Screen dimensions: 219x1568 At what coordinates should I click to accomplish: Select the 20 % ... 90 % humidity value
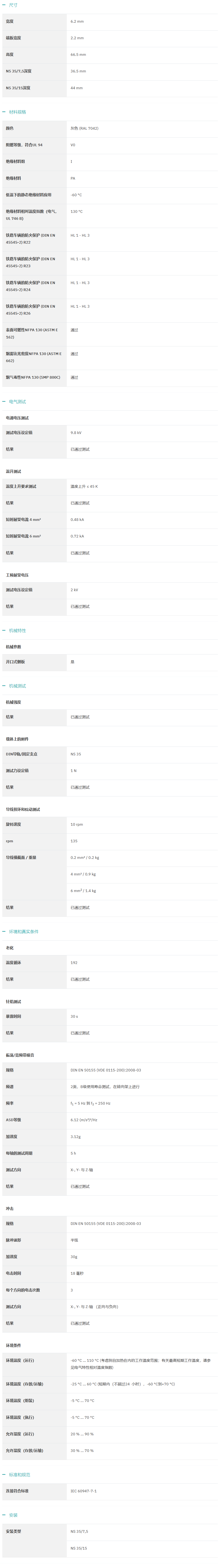pos(82,1434)
